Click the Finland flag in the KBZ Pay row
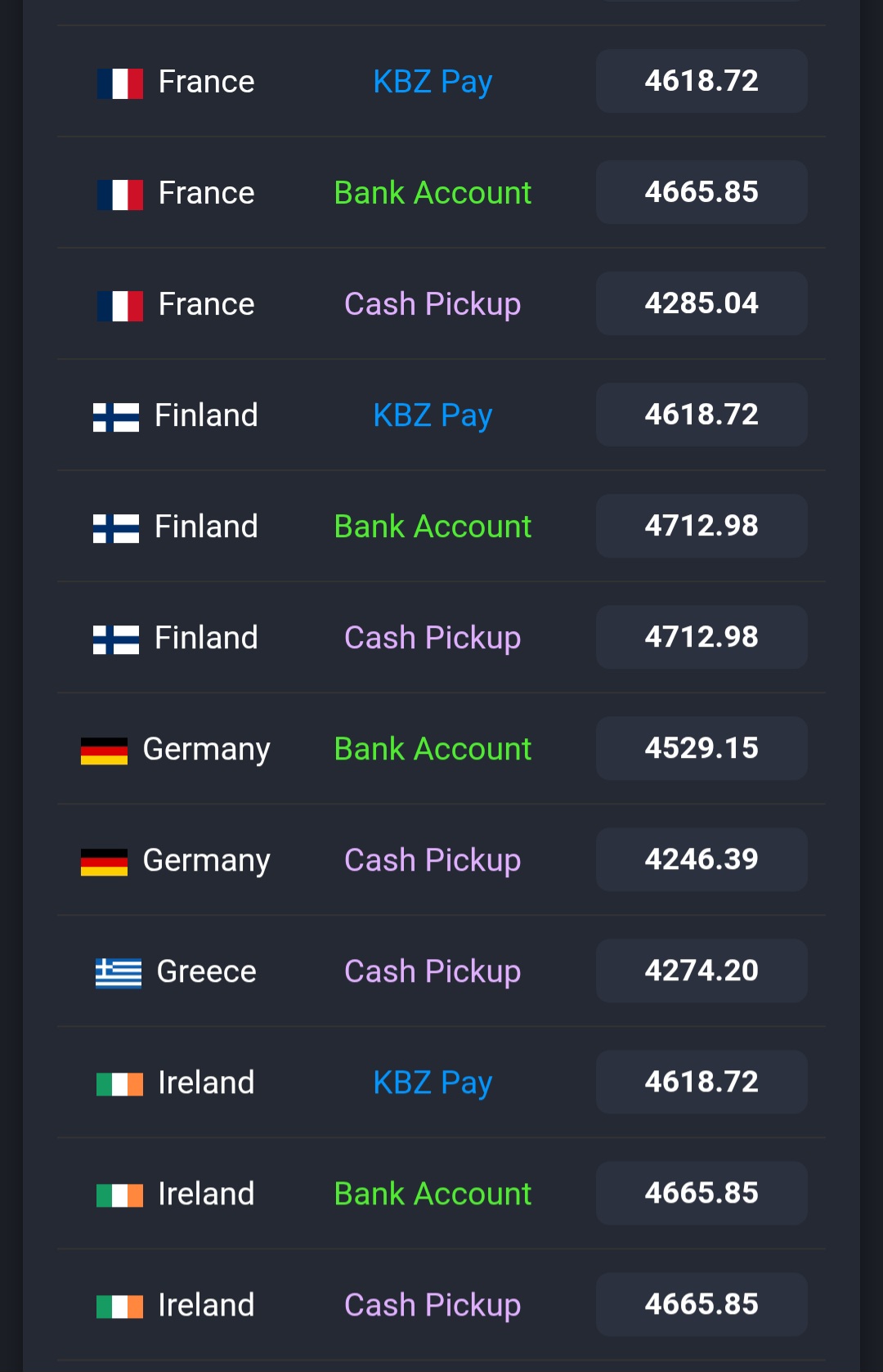Image resolution: width=883 pixels, height=1372 pixels. pyautogui.click(x=116, y=416)
